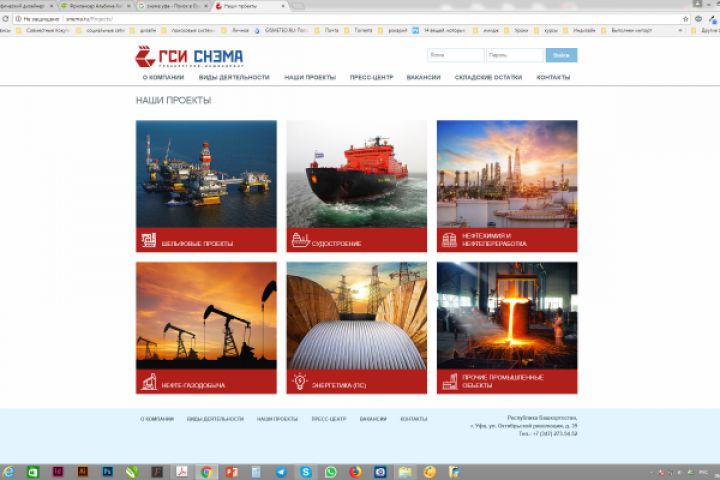The image size is (720, 480).
Task: Open the социальные сети bookmarks folder
Action: [101, 30]
